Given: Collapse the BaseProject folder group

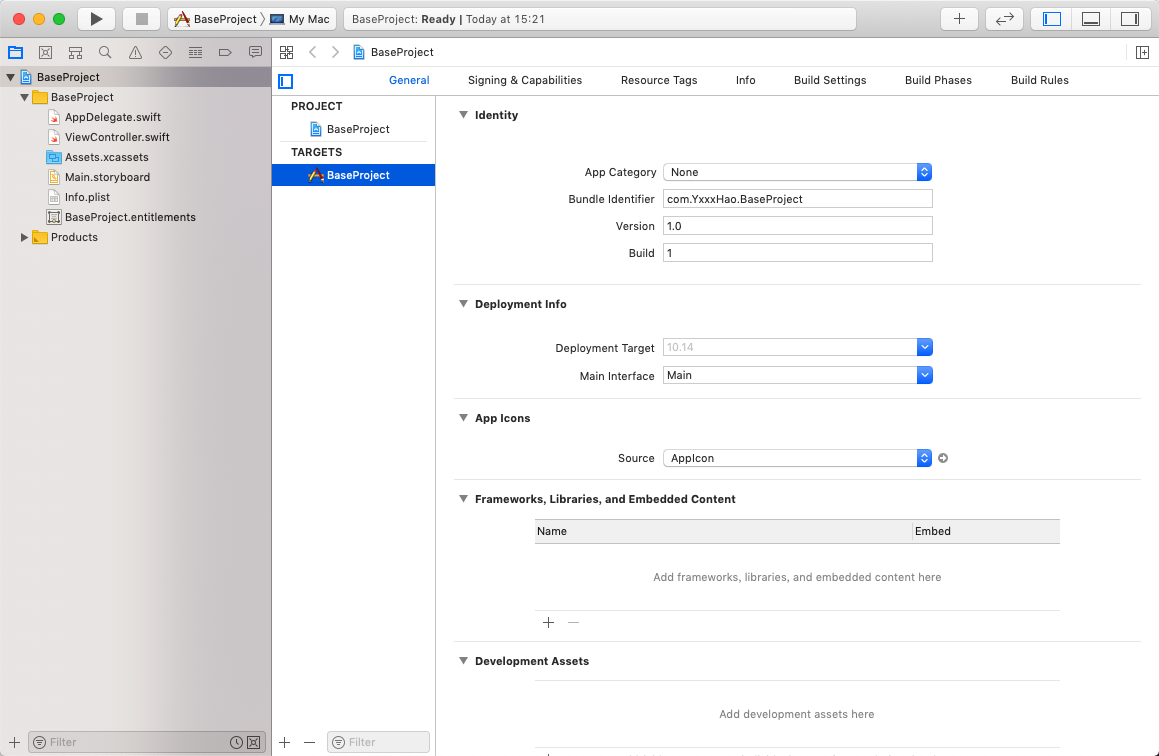Looking at the screenshot, I should click(24, 97).
